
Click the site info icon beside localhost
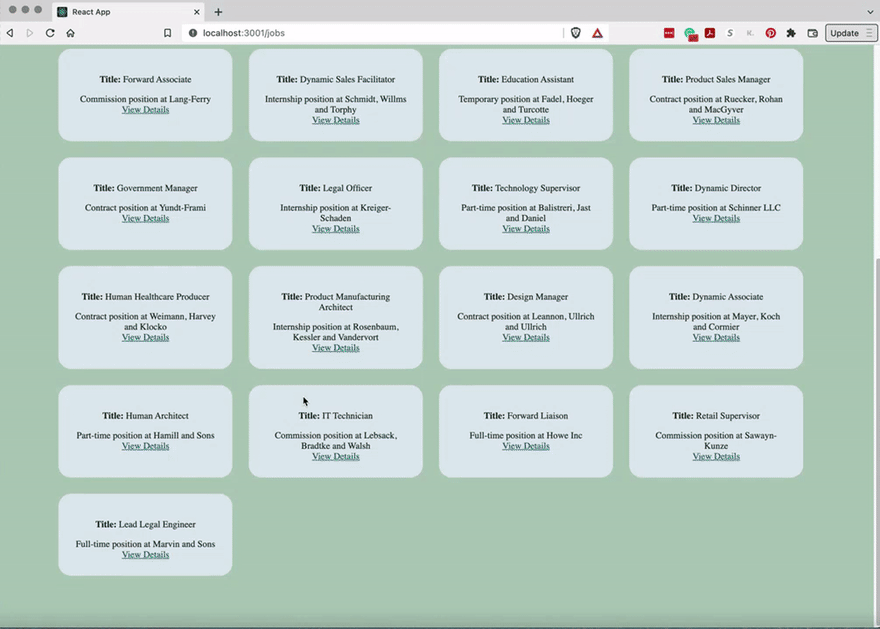coord(192,33)
